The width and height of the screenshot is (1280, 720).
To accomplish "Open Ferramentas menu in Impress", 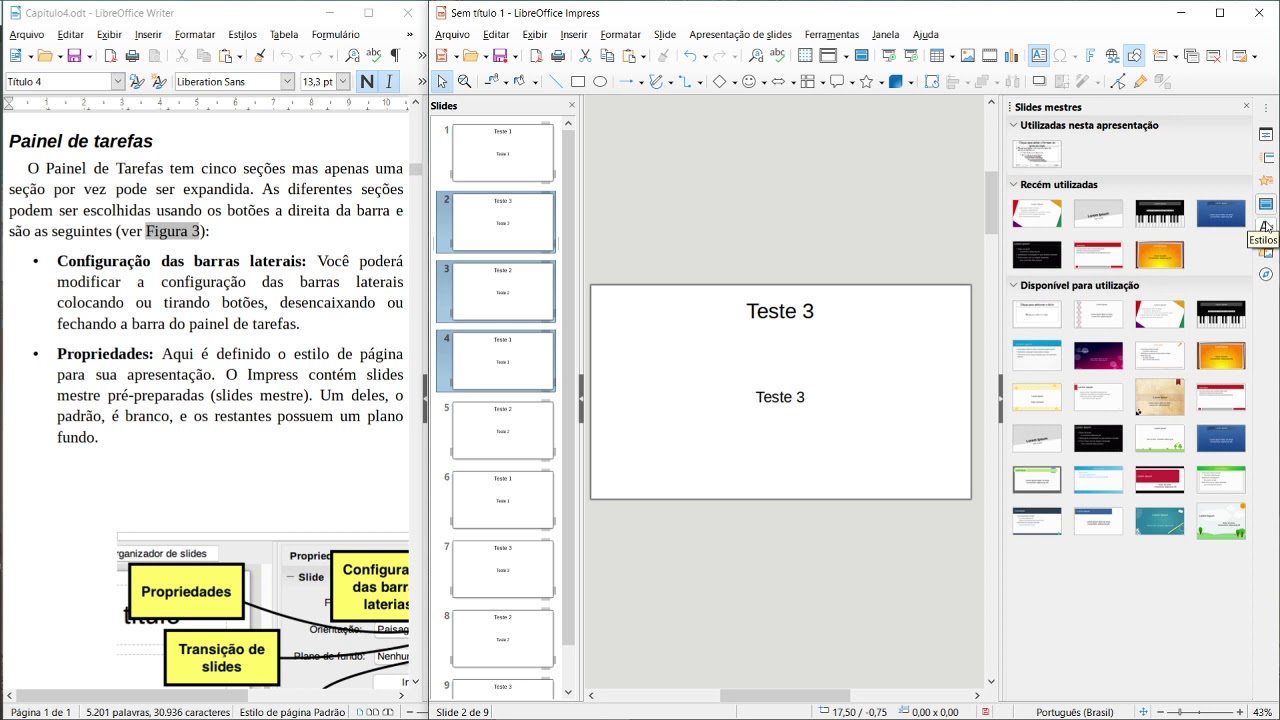I will coord(831,34).
